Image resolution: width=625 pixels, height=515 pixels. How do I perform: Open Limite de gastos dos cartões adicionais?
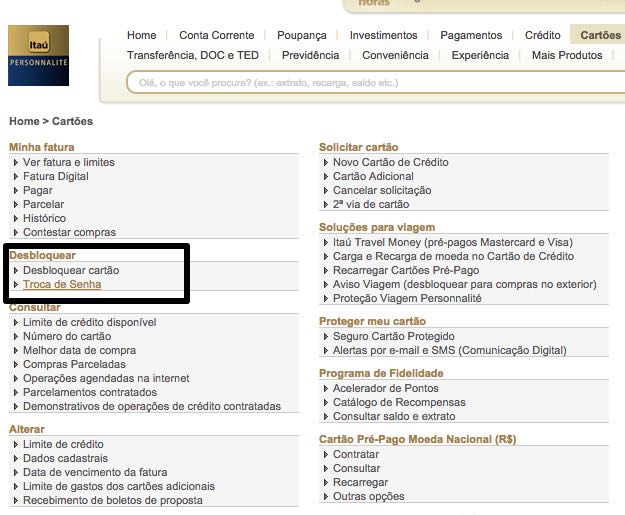119,486
